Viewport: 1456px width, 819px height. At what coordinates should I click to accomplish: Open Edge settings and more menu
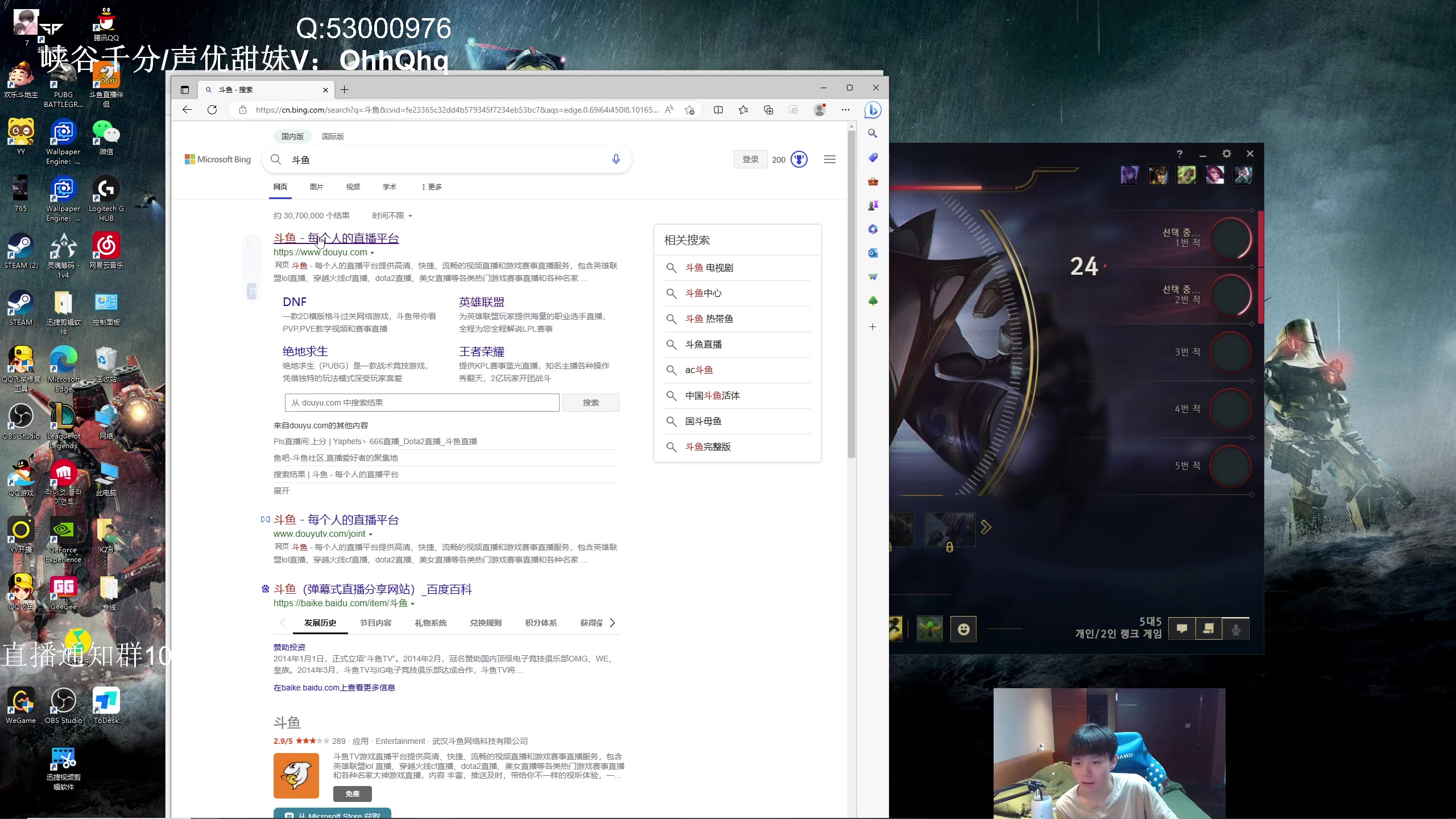[846, 110]
